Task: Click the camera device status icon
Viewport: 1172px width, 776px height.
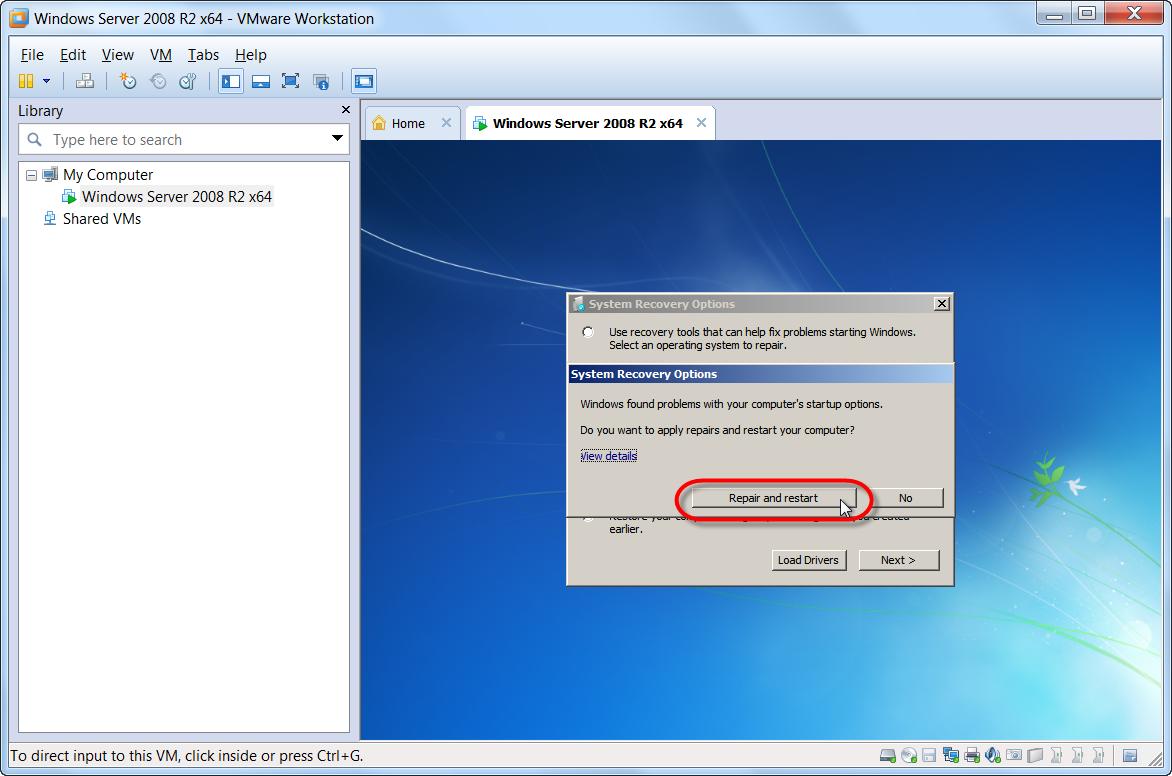Action: click(x=1014, y=755)
